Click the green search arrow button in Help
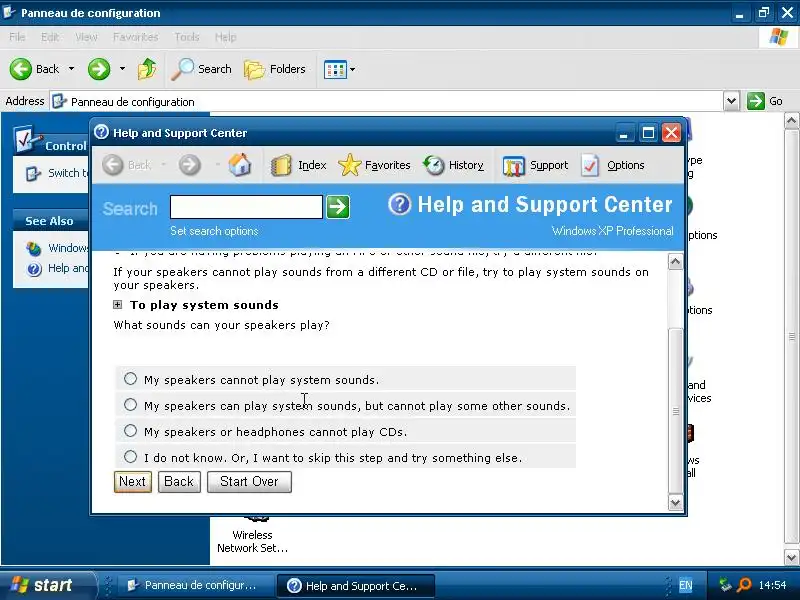 click(x=338, y=207)
